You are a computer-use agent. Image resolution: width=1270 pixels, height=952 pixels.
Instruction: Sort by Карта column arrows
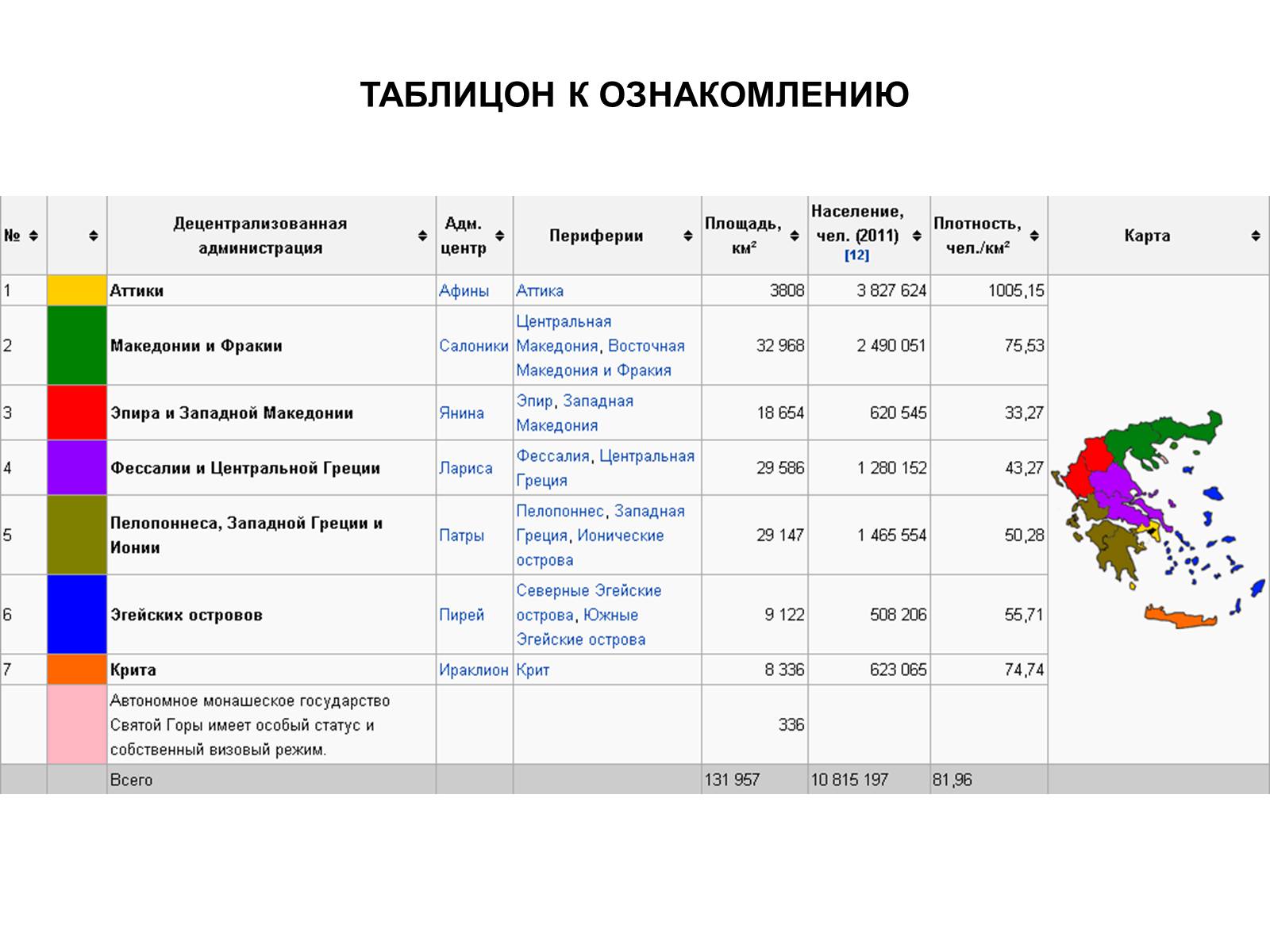pos(1256,236)
